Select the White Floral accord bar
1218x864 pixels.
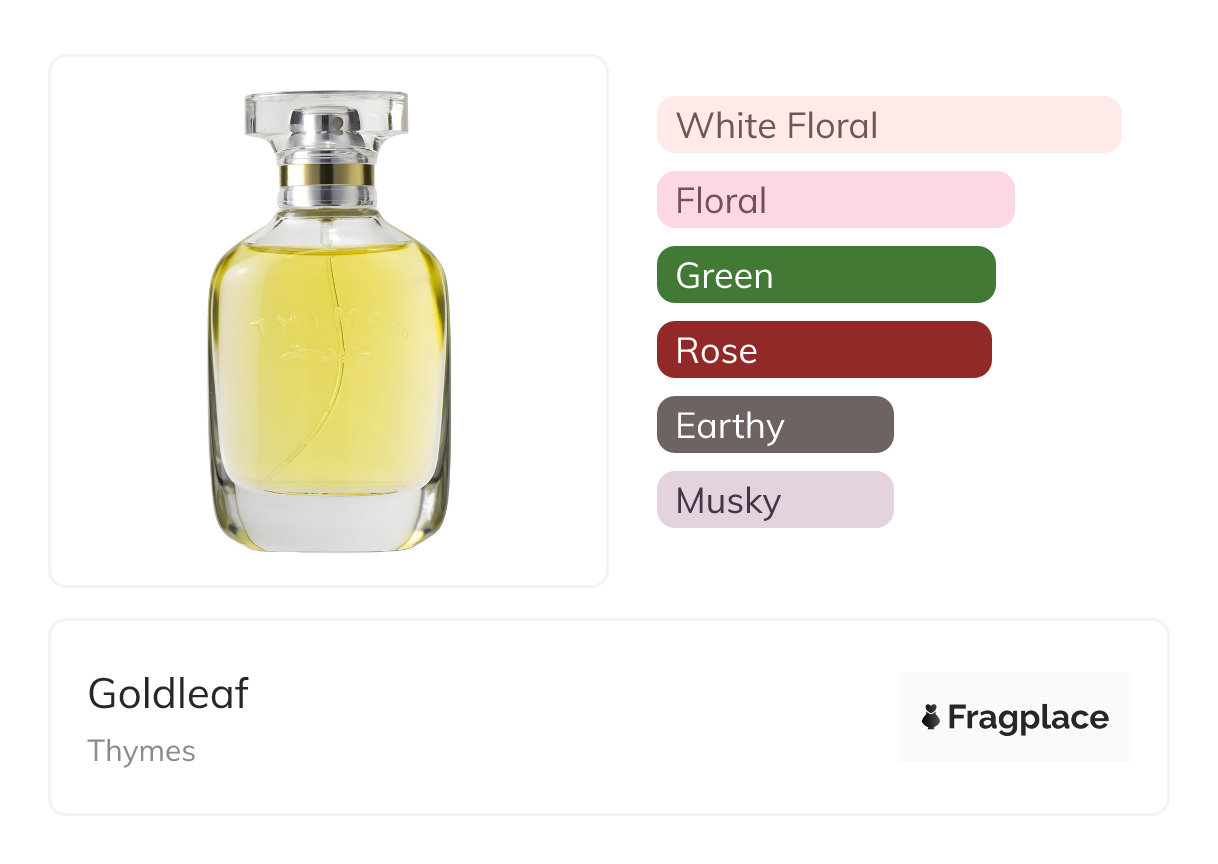[888, 125]
